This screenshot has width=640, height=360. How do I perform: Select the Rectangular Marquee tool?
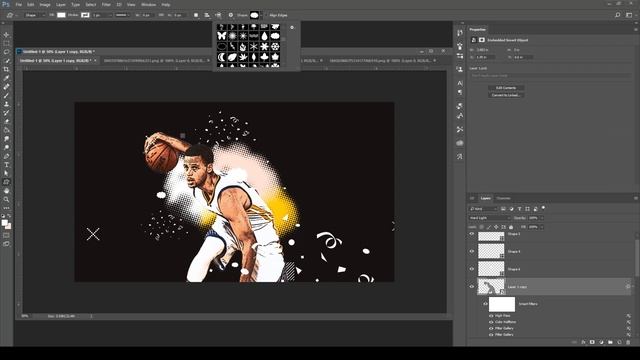(6, 44)
